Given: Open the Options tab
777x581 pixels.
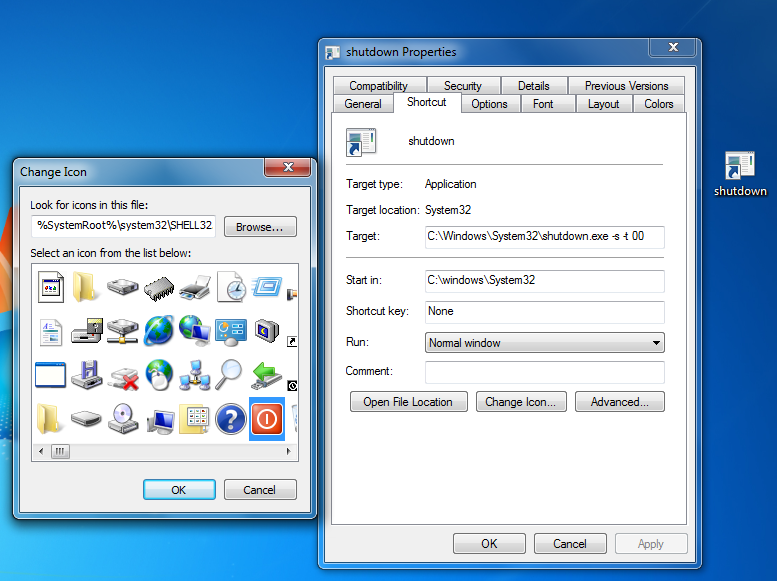Looking at the screenshot, I should pos(490,104).
